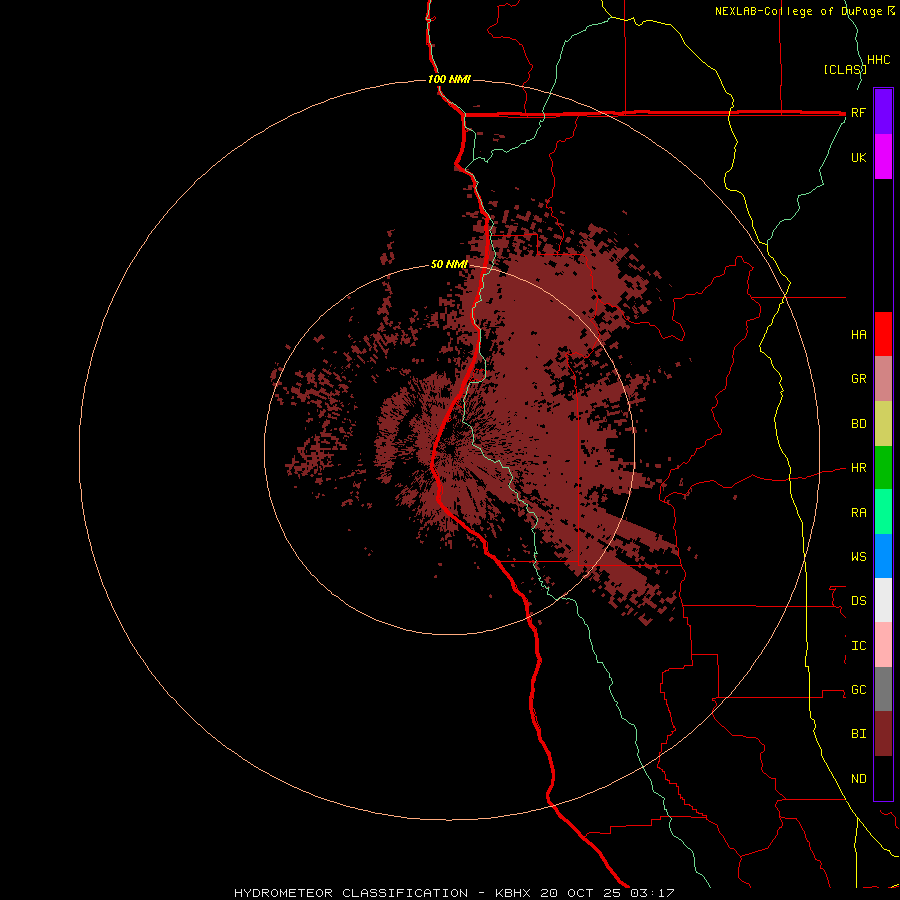900x900 pixels.
Task: Click the ND legend label
Action: tap(858, 779)
